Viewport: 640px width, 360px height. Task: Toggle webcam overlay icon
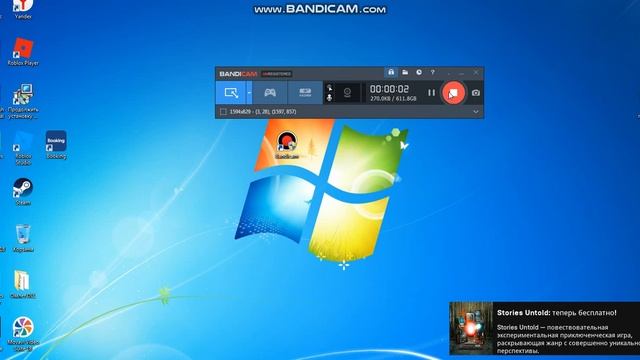(x=347, y=93)
